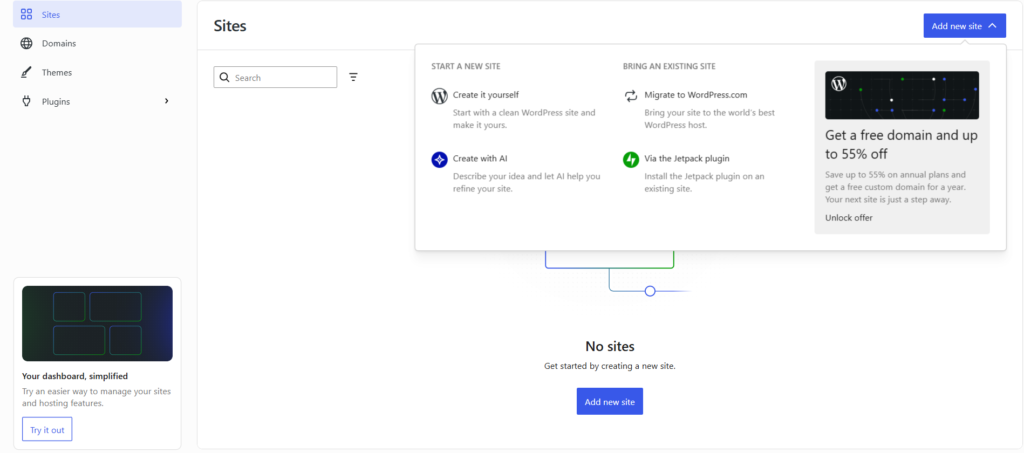Click the Plugins plug icon
Image resolution: width=1024 pixels, height=453 pixels.
tap(26, 101)
